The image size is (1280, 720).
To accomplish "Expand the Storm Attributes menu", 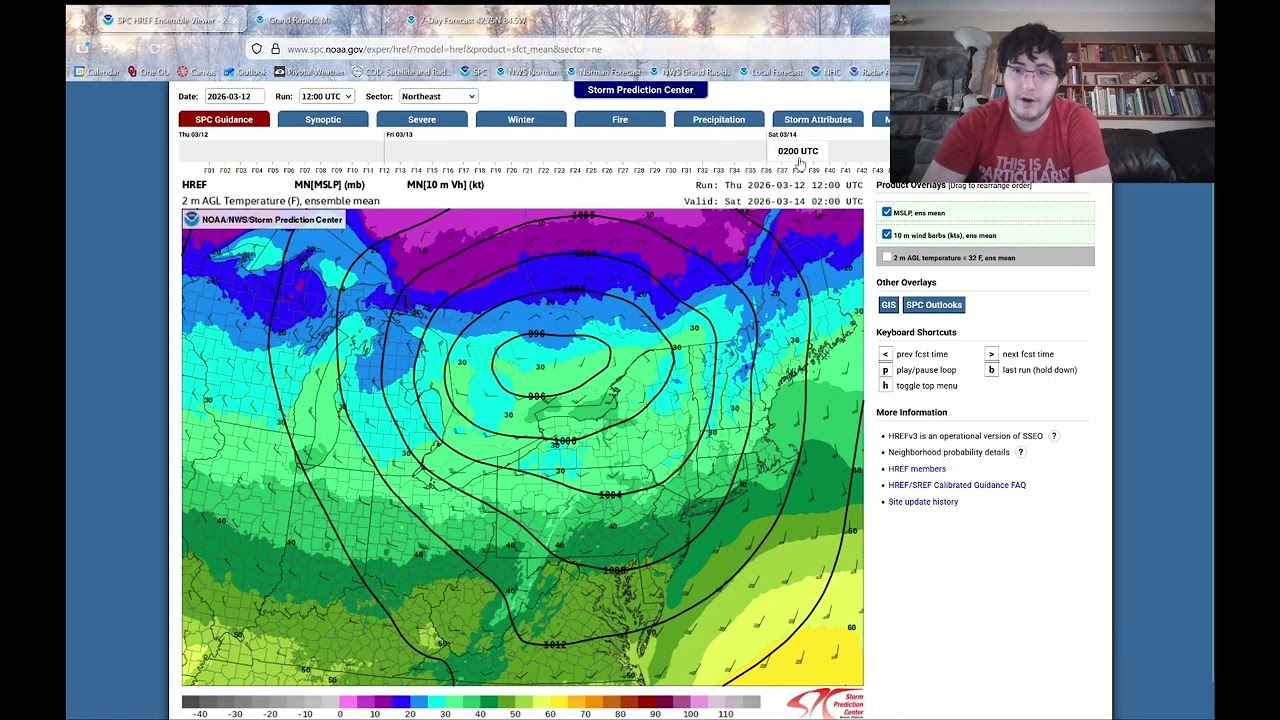I will (818, 119).
